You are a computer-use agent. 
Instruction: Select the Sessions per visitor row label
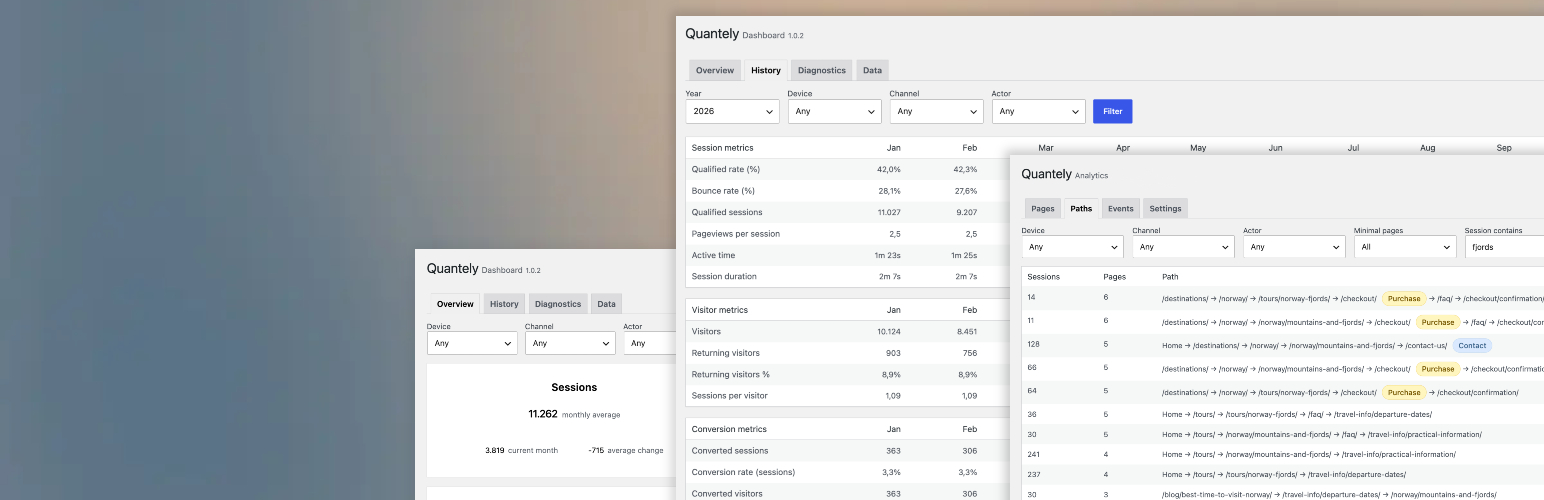(729, 395)
